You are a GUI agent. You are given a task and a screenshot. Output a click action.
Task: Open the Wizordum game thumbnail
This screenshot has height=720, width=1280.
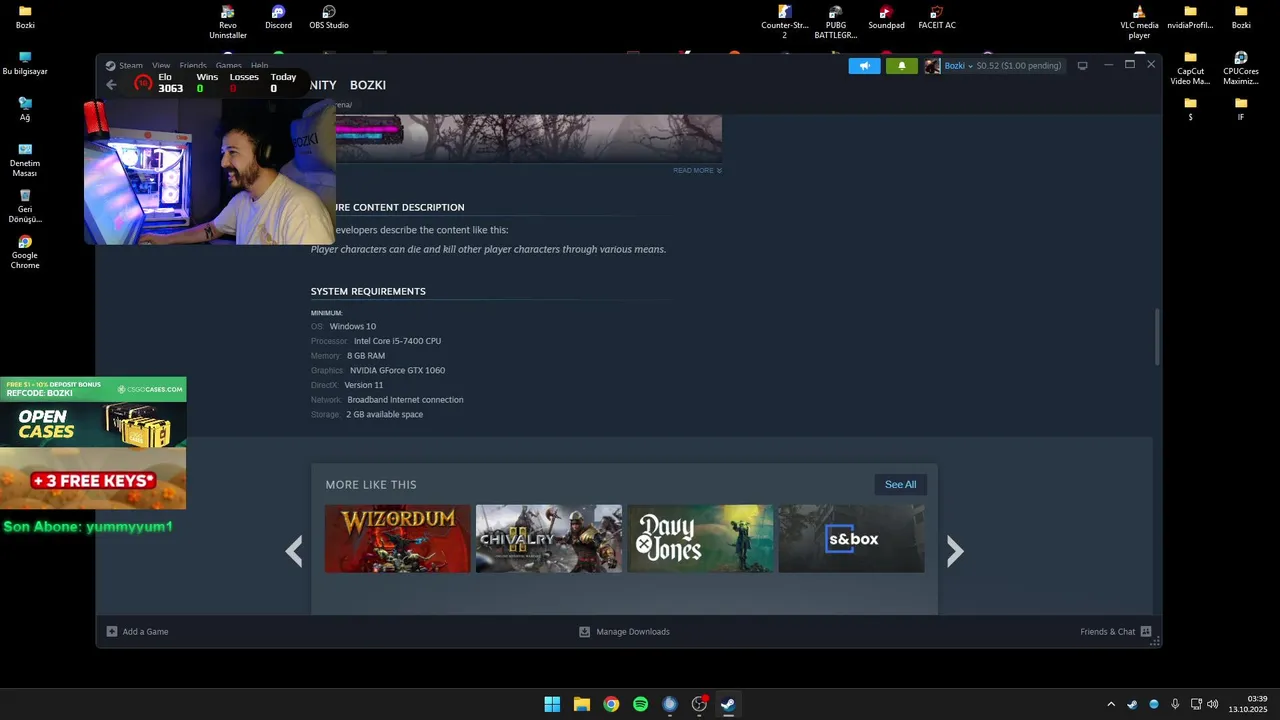pos(398,539)
